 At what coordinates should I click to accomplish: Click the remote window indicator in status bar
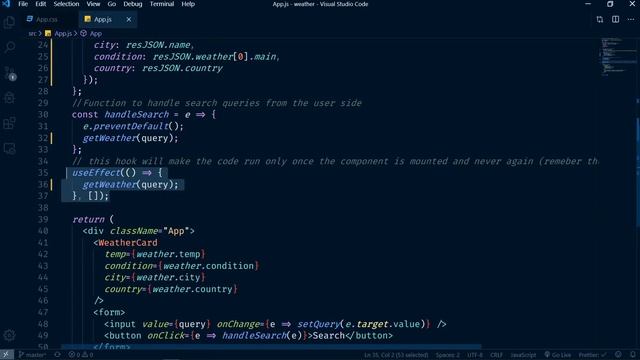tap(6, 355)
